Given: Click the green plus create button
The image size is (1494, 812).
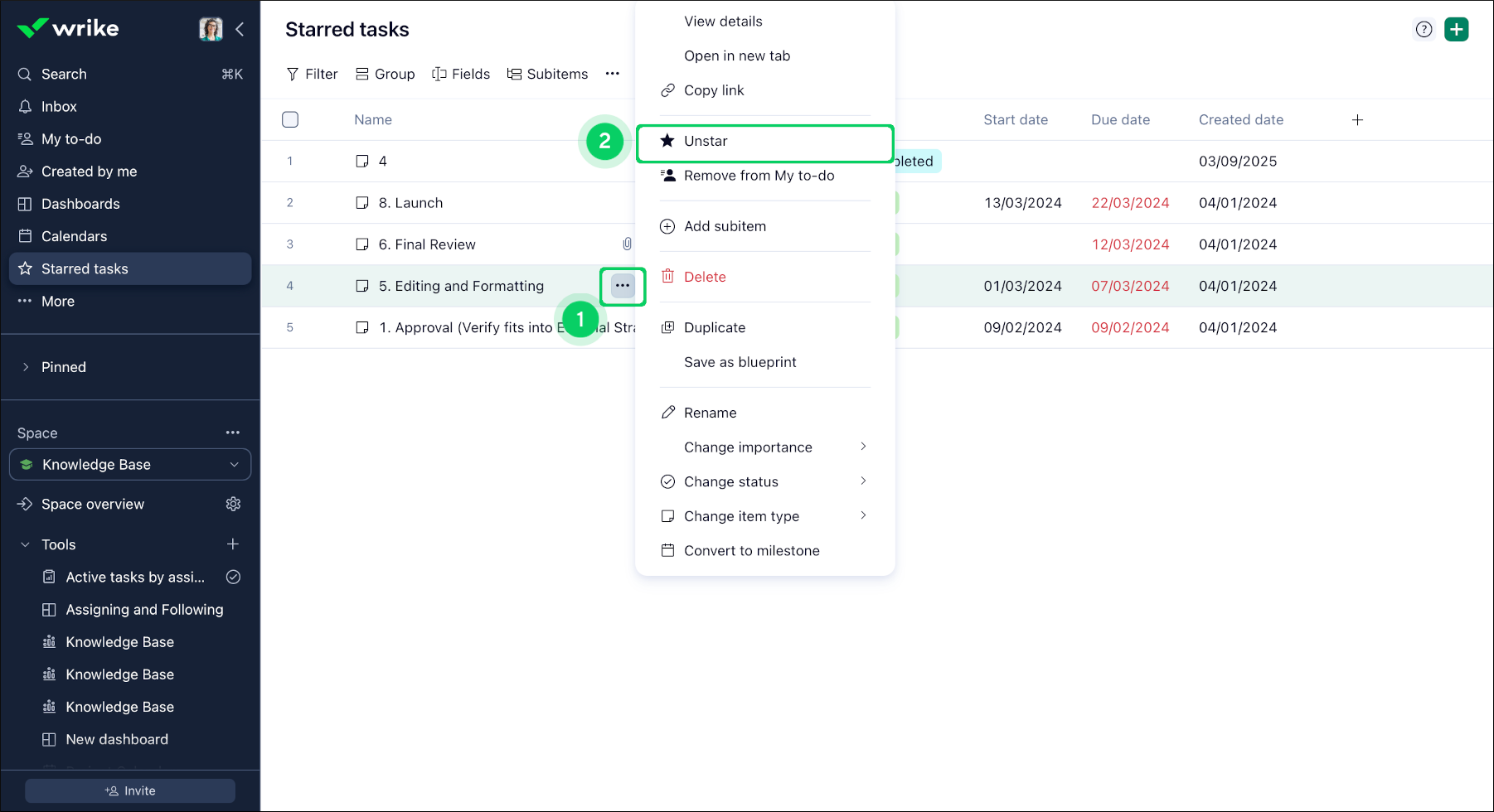Looking at the screenshot, I should click(1456, 30).
